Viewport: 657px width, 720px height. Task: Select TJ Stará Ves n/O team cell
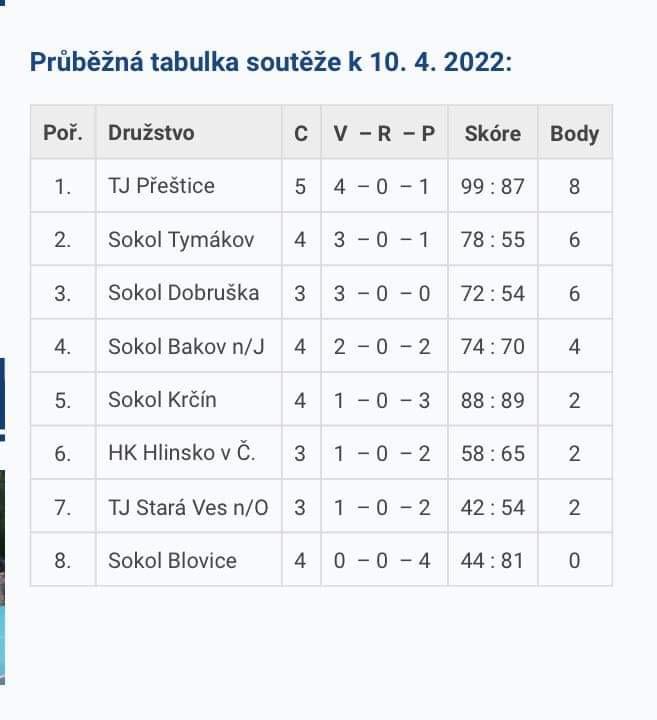tap(188, 507)
